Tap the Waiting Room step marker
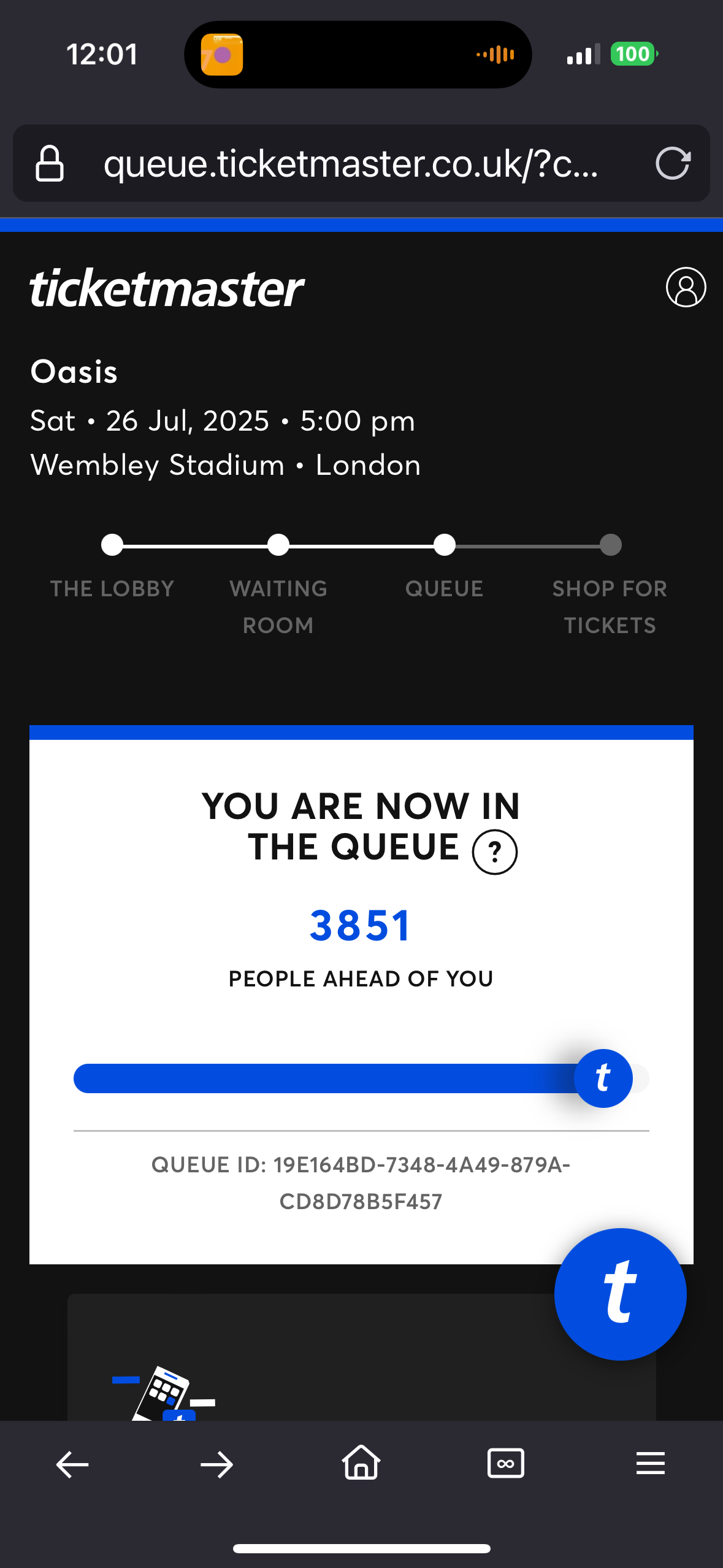723x1568 pixels. tap(278, 545)
